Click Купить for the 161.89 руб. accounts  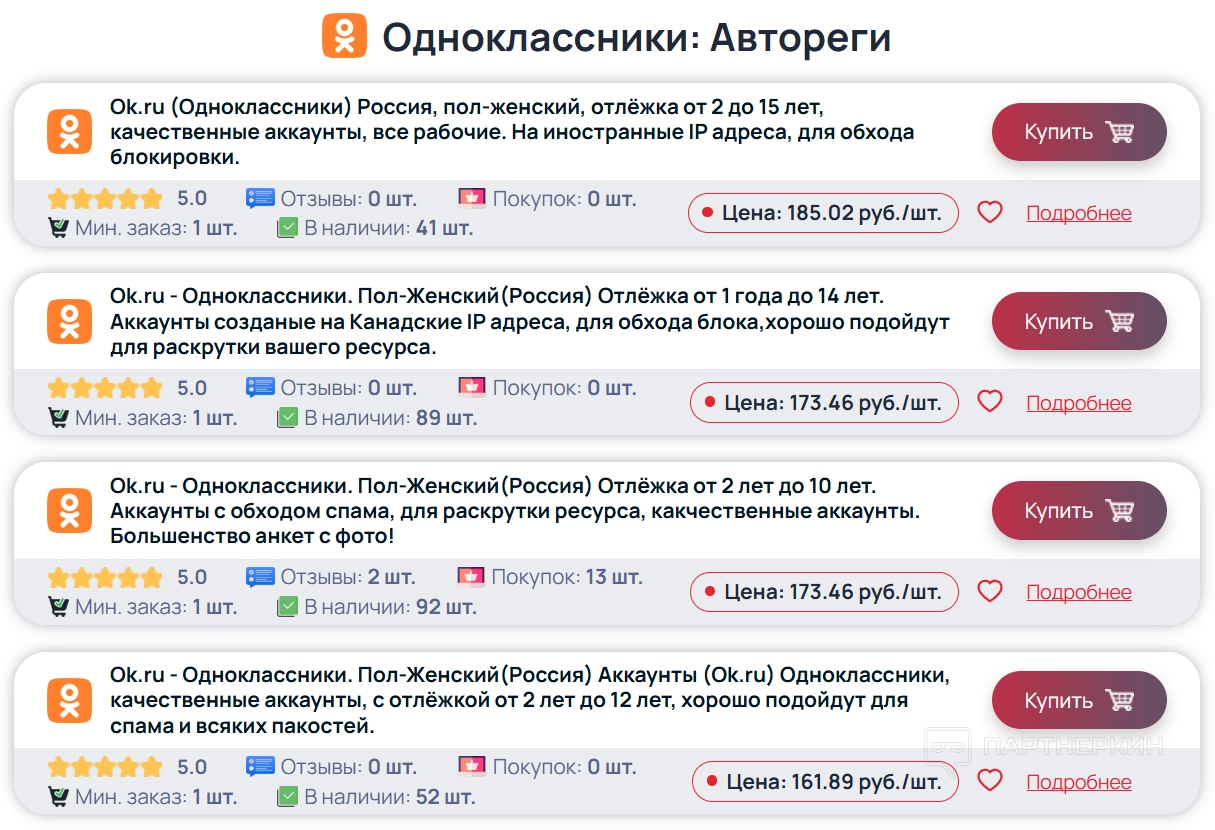tap(1079, 700)
